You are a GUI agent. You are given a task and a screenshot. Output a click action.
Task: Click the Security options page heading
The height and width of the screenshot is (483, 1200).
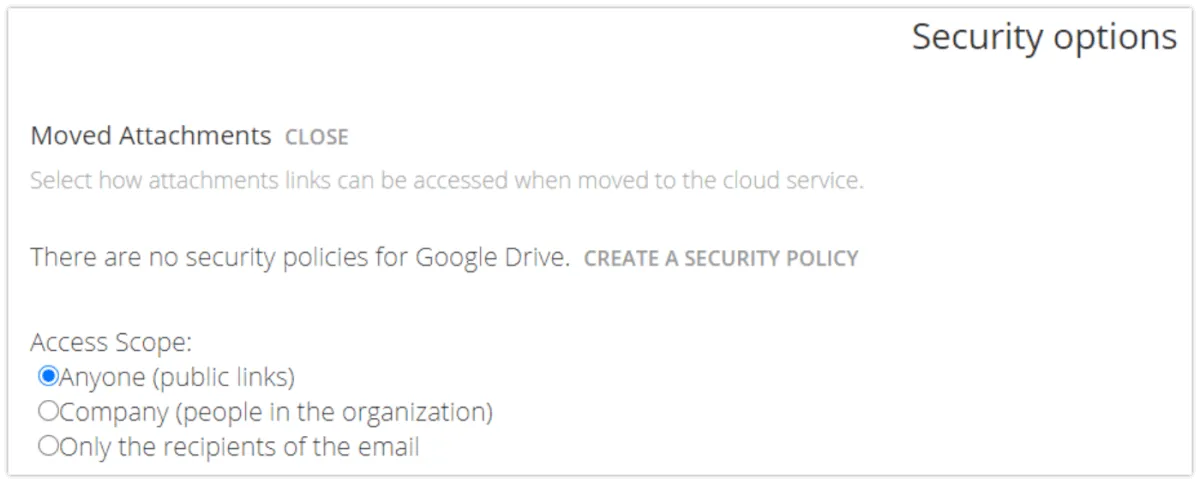coord(1044,38)
